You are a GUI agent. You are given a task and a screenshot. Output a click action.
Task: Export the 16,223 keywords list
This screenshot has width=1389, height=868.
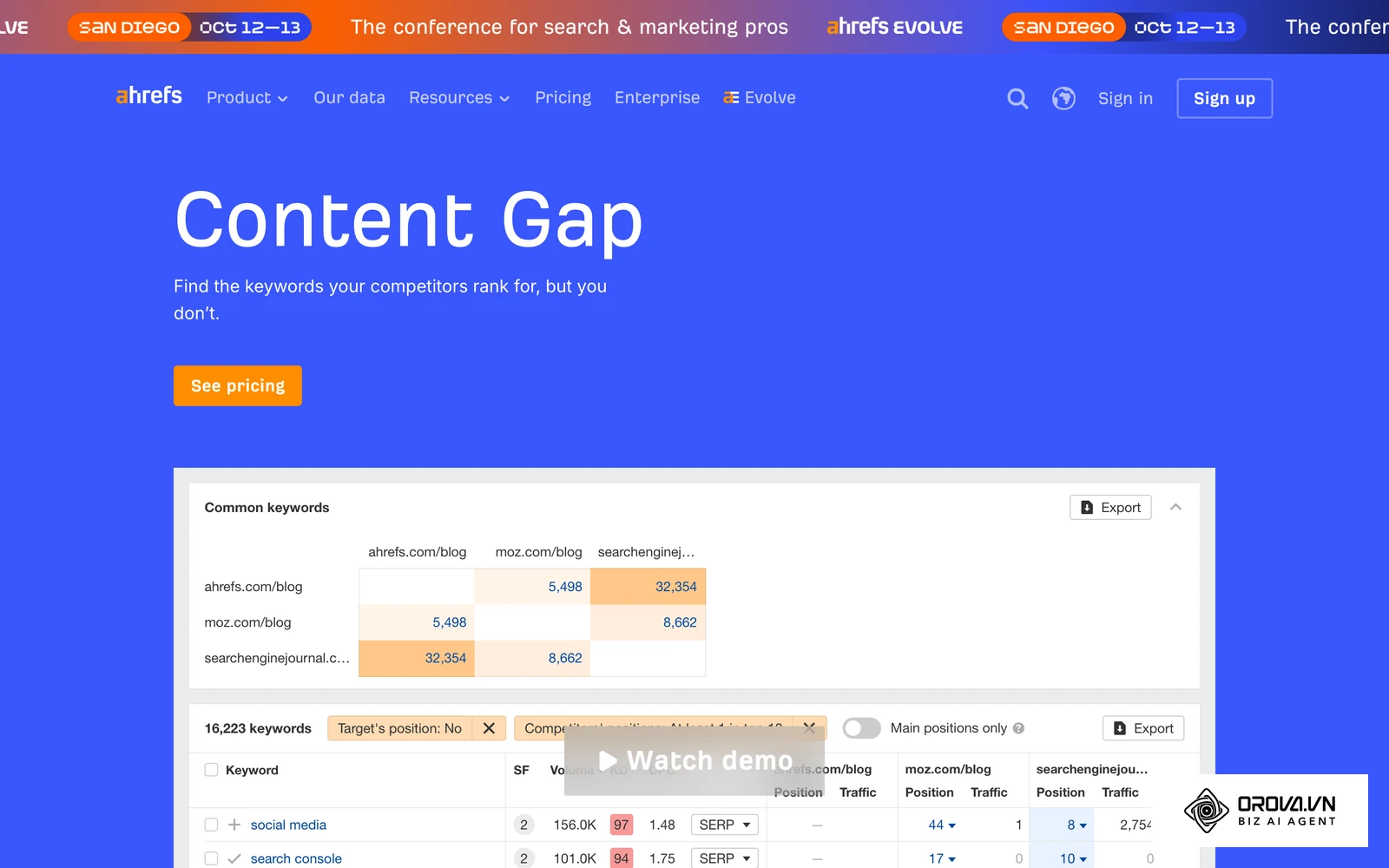pyautogui.click(x=1143, y=728)
